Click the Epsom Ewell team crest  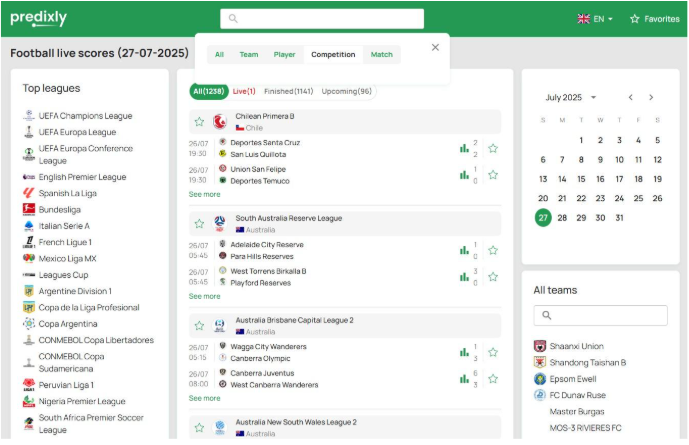(x=540, y=379)
